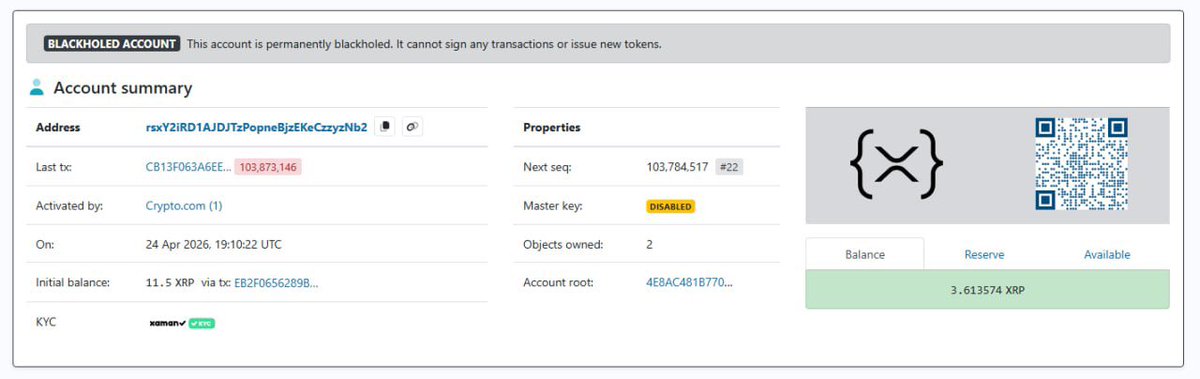Click the Objects owned value 2
Screen dimensions: 1200x379
650,245
